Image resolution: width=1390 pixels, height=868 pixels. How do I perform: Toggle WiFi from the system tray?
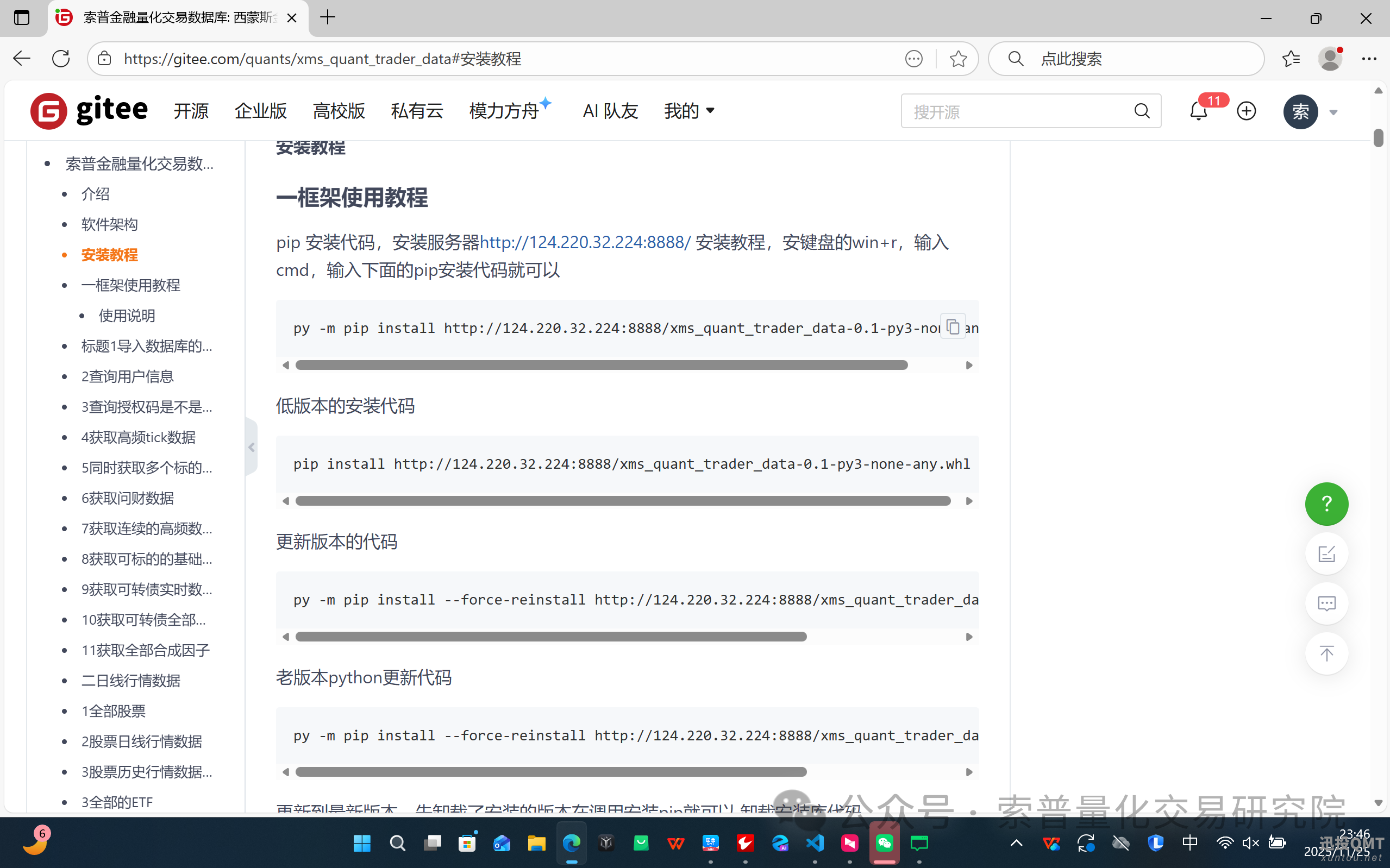(x=1225, y=842)
